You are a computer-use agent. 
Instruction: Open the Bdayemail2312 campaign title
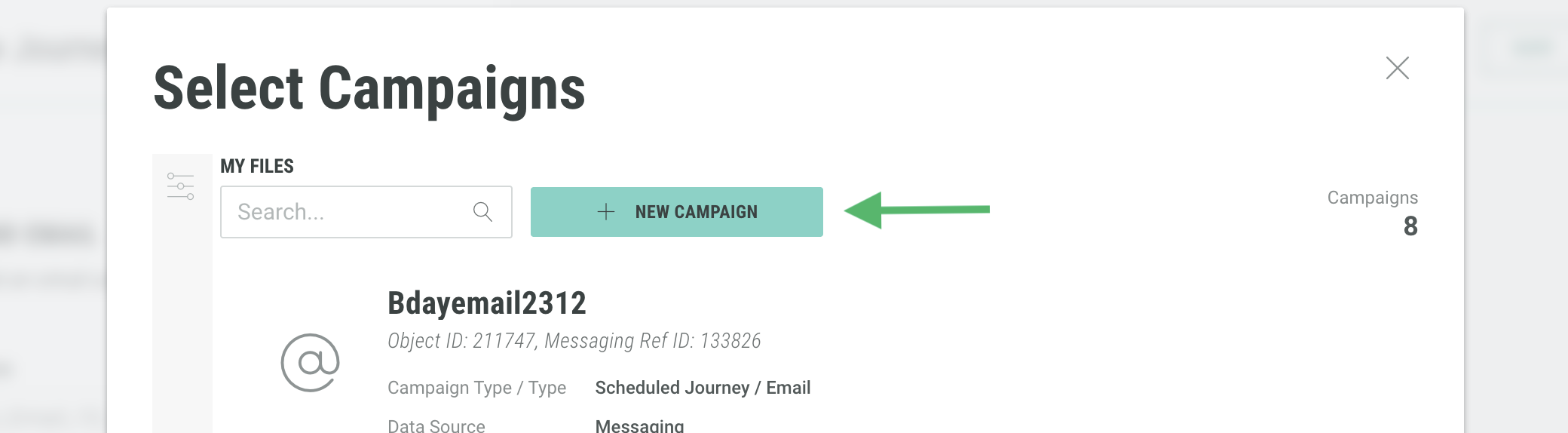click(x=486, y=303)
